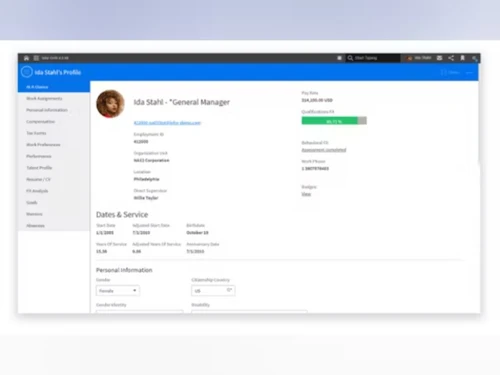Open the Gender dropdown showing Female
This screenshot has width=500, height=375.
[118, 291]
